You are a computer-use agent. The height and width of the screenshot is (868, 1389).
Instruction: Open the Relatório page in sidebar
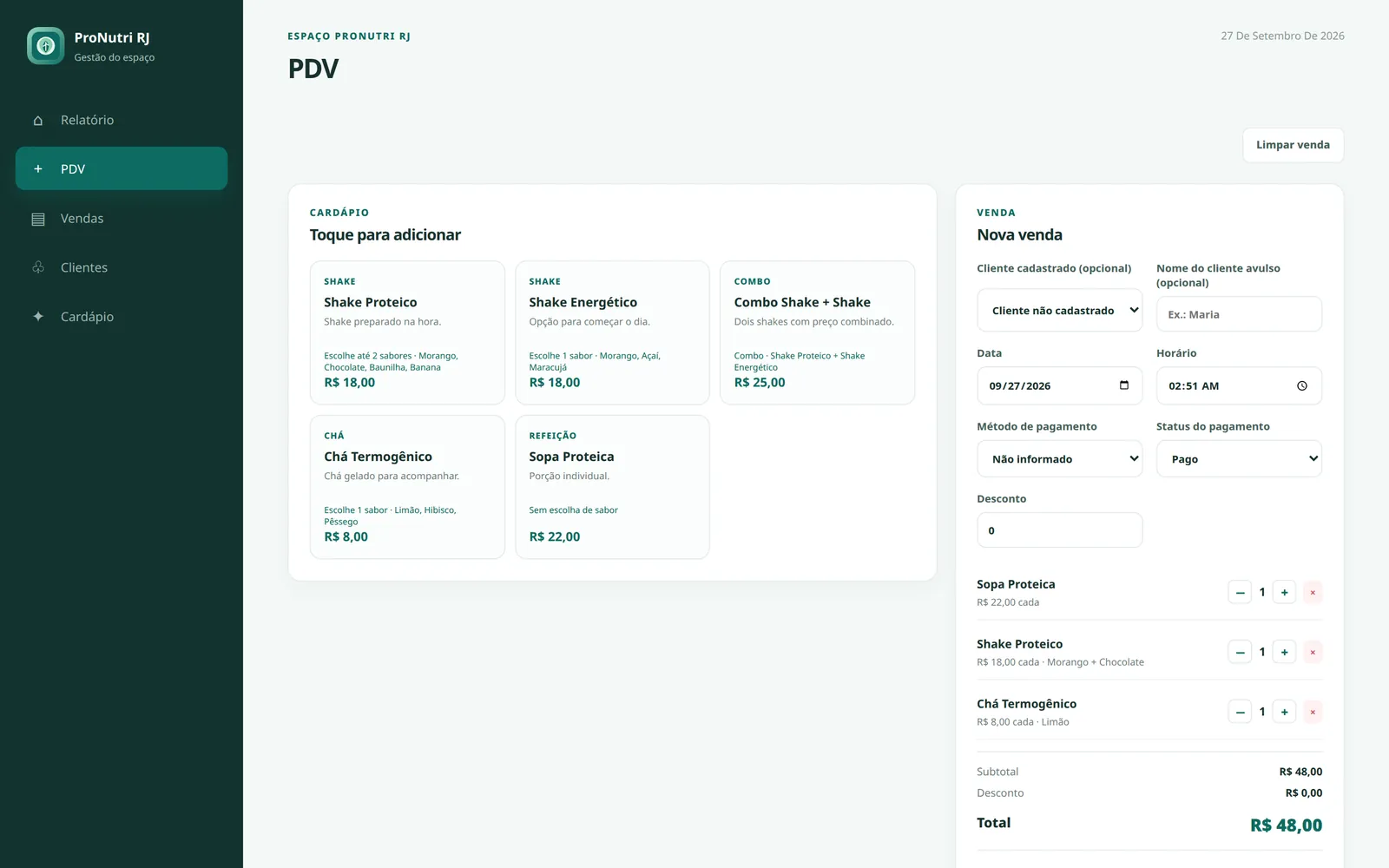pos(122,120)
